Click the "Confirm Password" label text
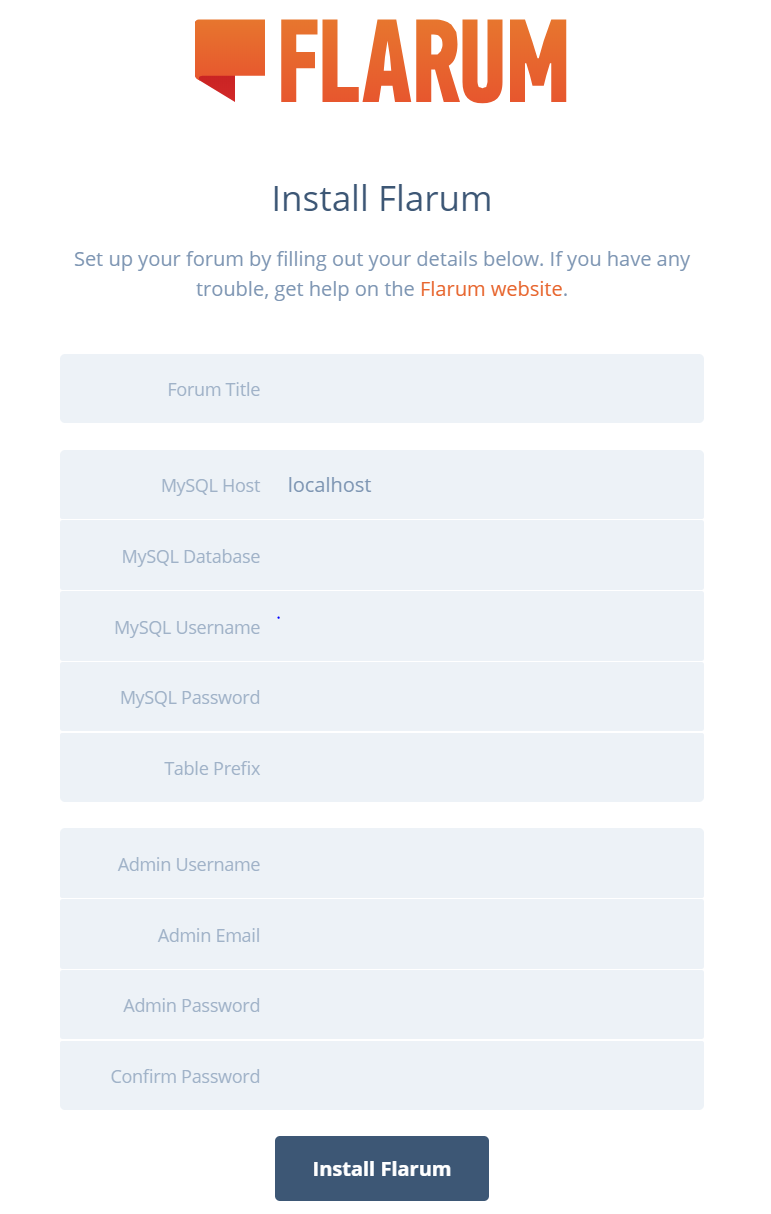 [x=185, y=1077]
